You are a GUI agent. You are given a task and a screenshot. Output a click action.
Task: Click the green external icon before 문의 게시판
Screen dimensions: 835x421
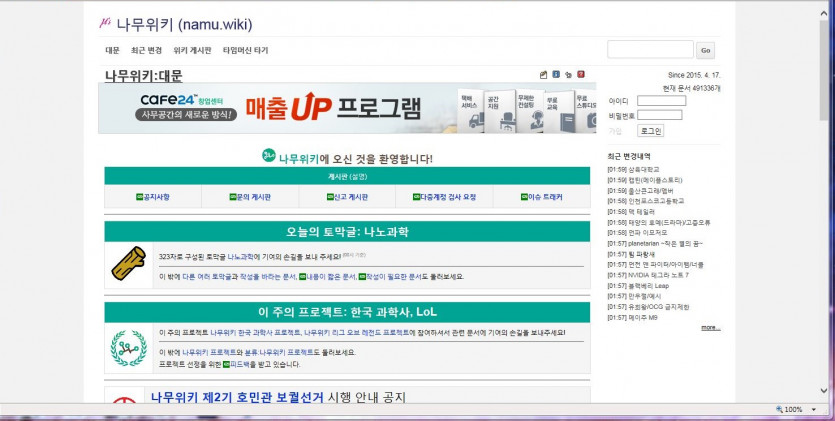233,197
